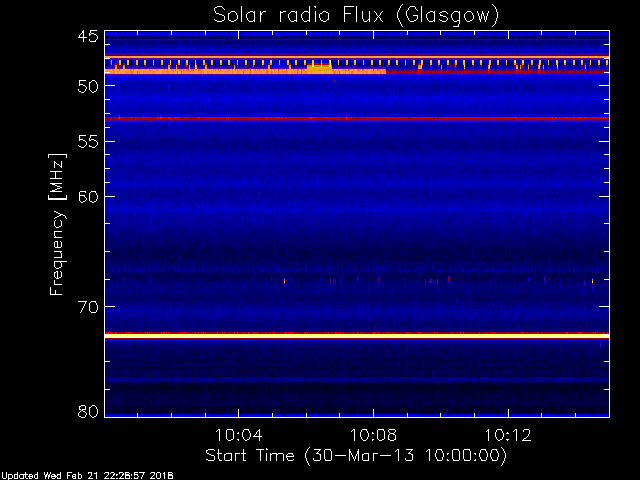This screenshot has width=640, height=480.
Task: Click the plot title "Solar radio Flux (Glasgow)"
Action: [356, 16]
